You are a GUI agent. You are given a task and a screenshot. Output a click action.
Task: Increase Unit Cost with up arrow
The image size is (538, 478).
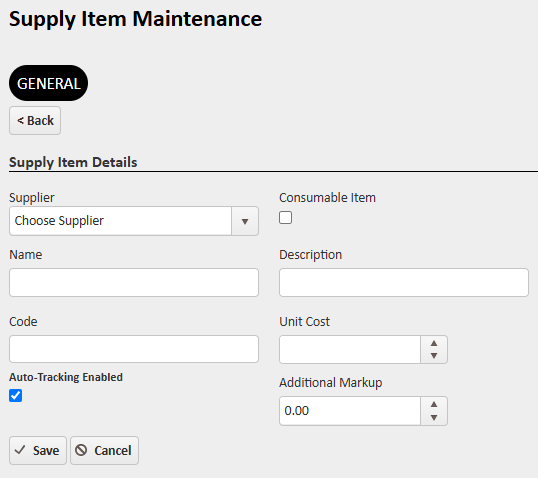[x=434, y=343]
